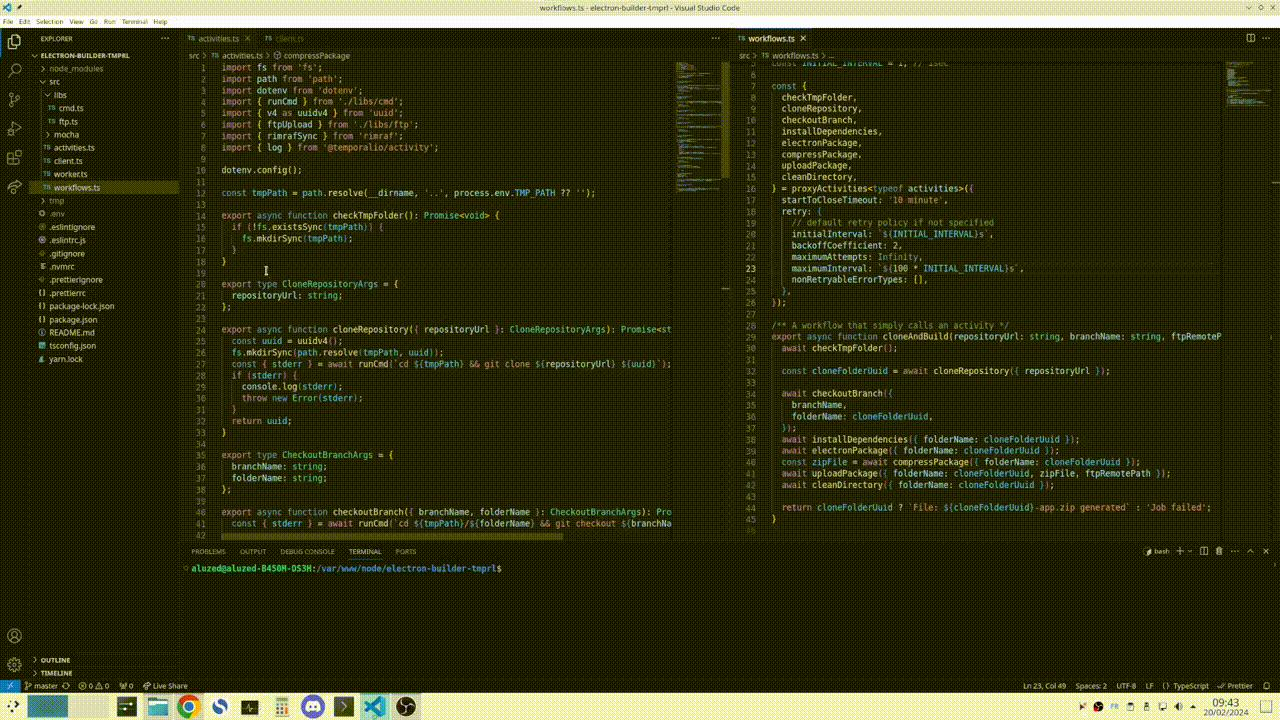The width and height of the screenshot is (1280, 720).
Task: Kill the terminal with the trash icon
Action: coord(1218,551)
